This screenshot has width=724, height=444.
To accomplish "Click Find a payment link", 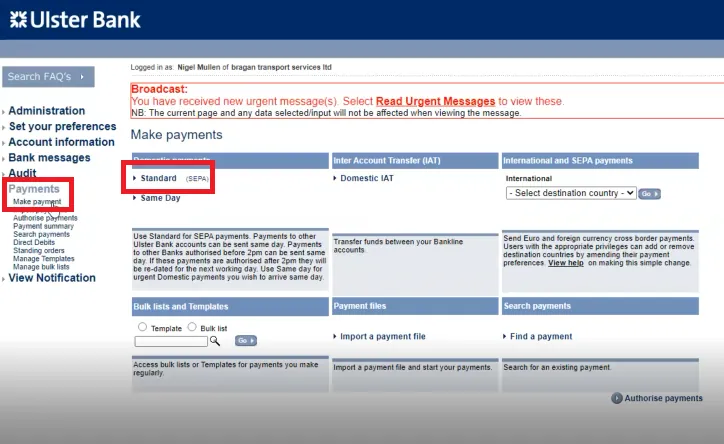I will click(x=541, y=336).
